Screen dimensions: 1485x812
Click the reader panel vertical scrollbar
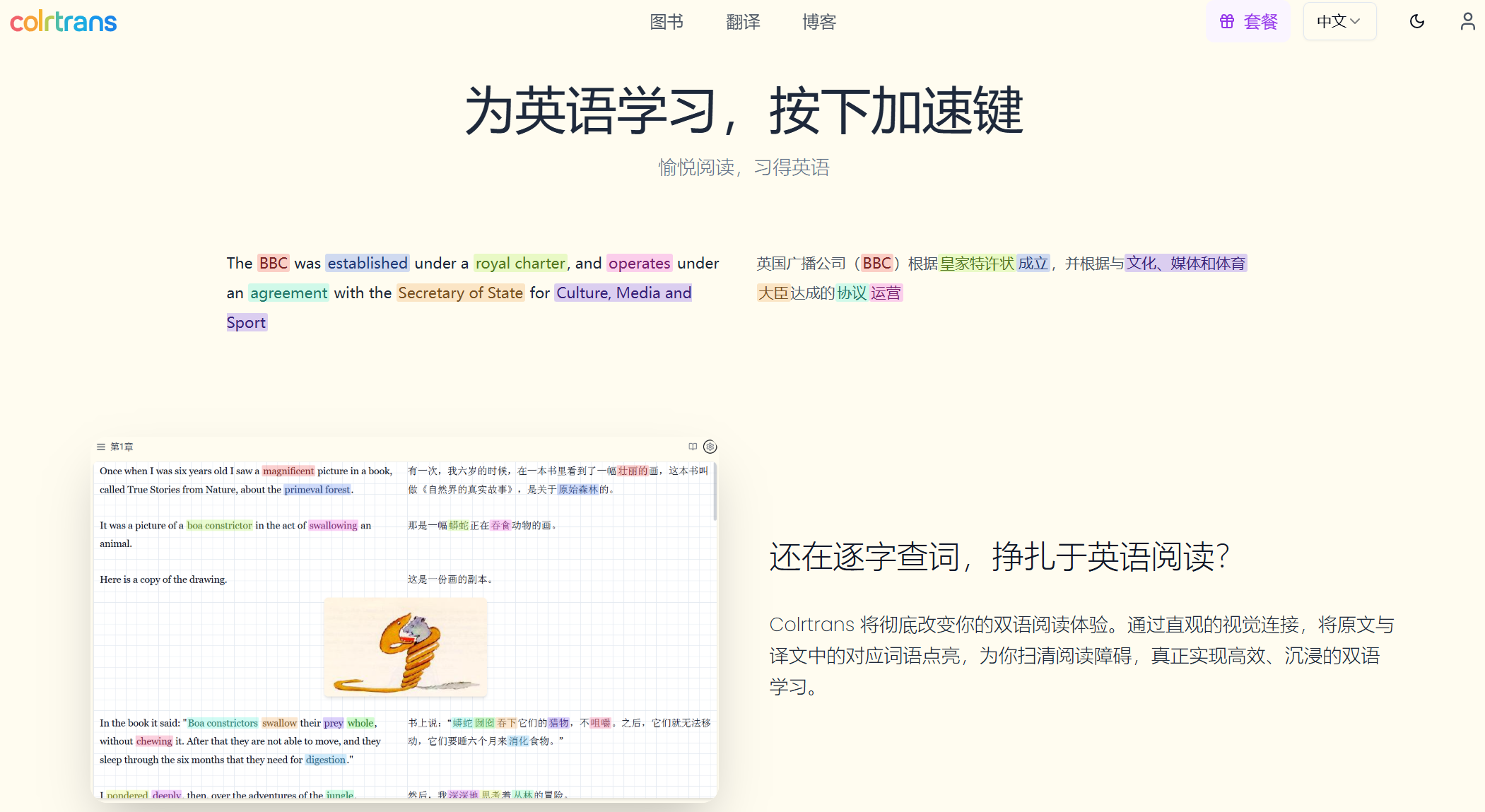pos(715,492)
